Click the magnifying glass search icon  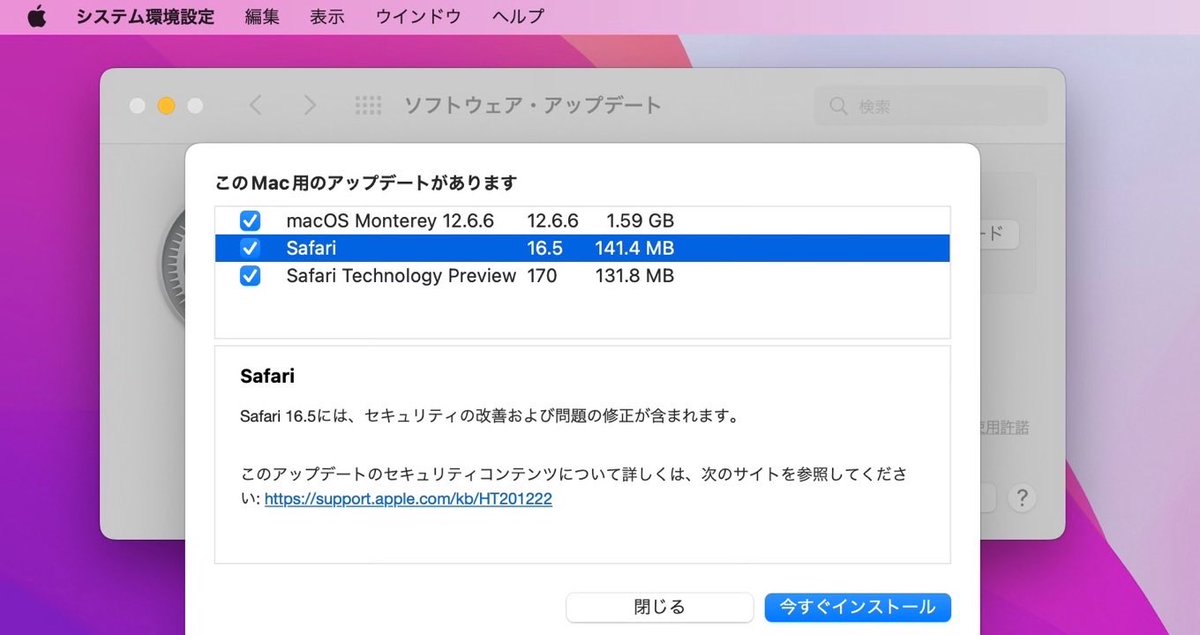pyautogui.click(x=840, y=106)
